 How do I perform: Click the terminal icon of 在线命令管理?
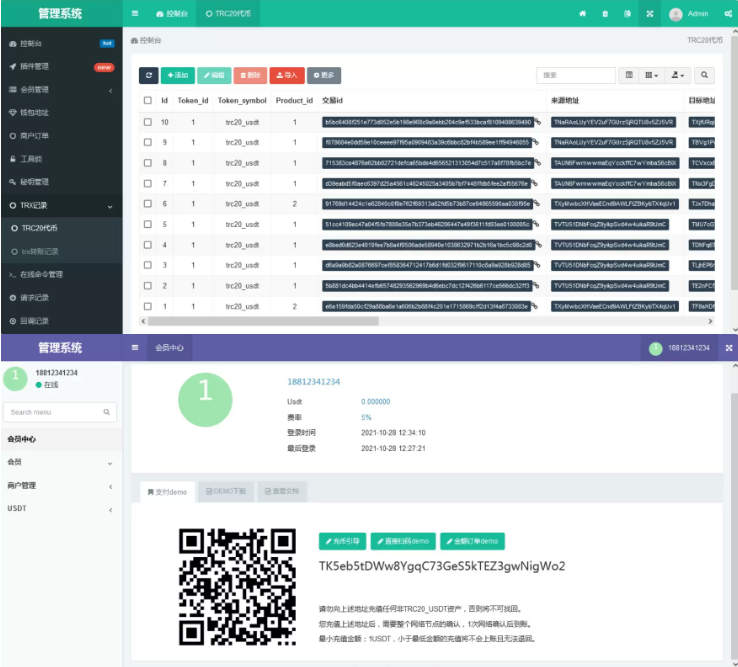13,274
